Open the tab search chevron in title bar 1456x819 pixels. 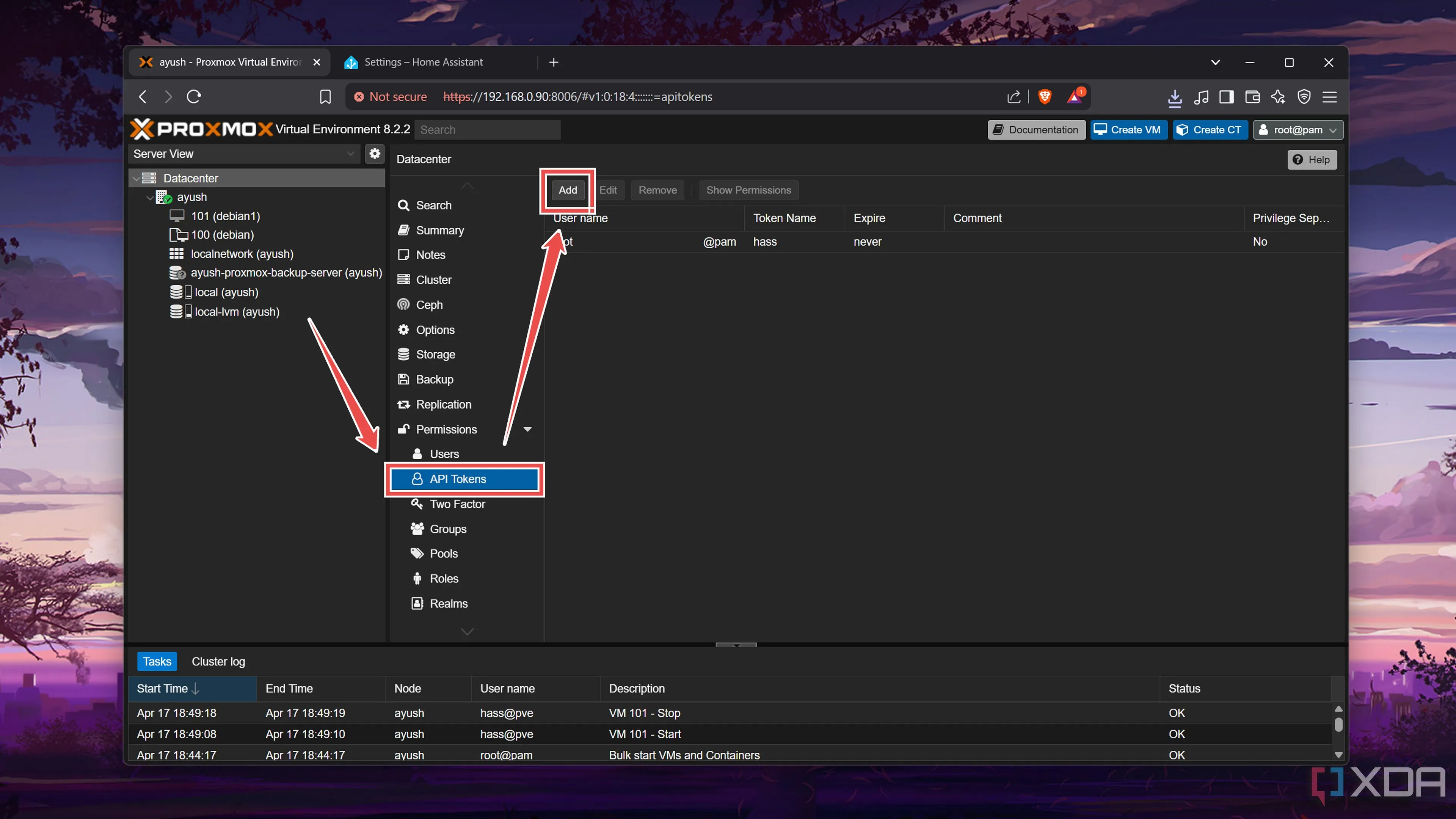point(1215,62)
